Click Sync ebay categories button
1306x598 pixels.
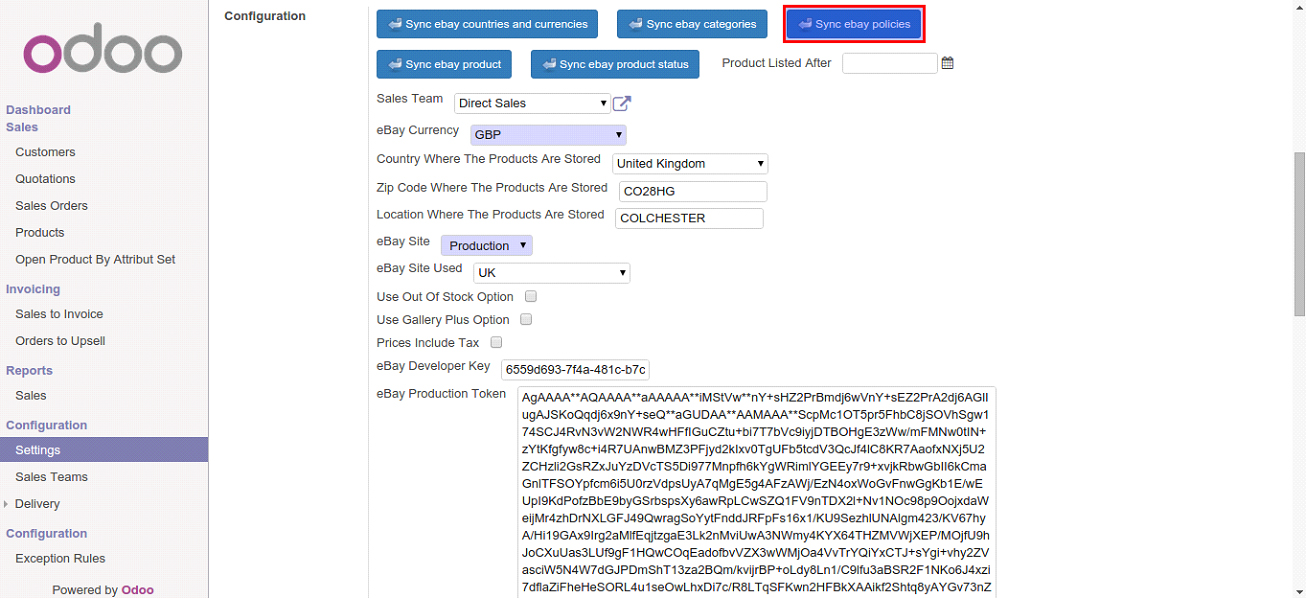[692, 24]
